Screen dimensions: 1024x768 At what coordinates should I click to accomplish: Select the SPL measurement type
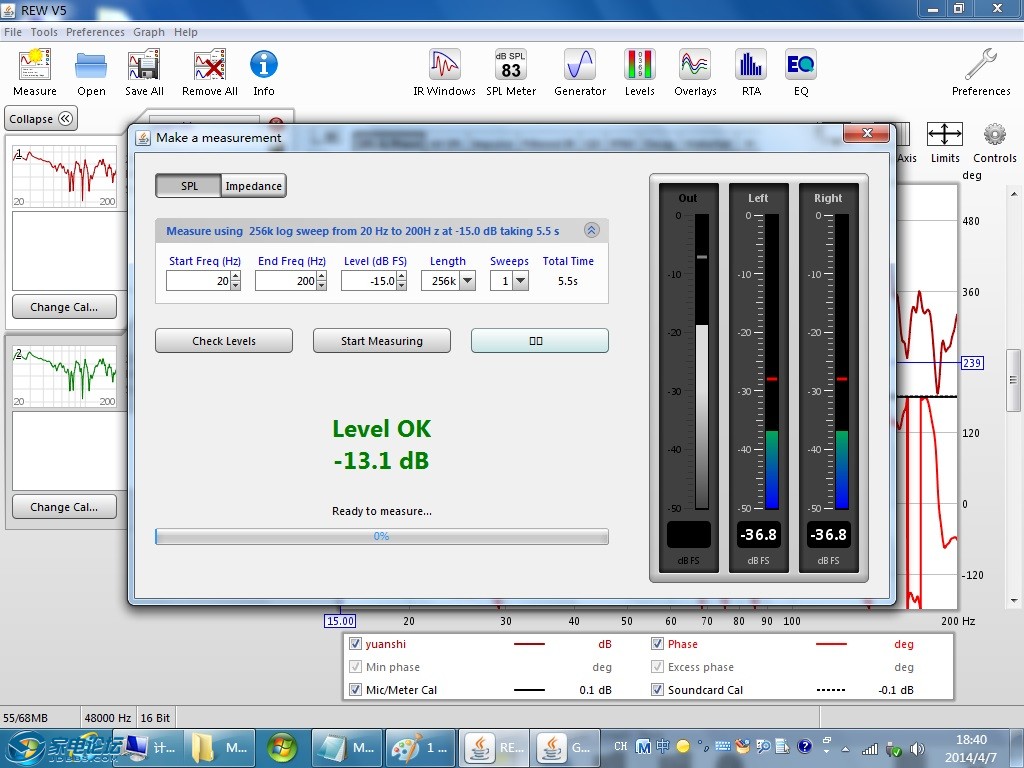tap(189, 186)
